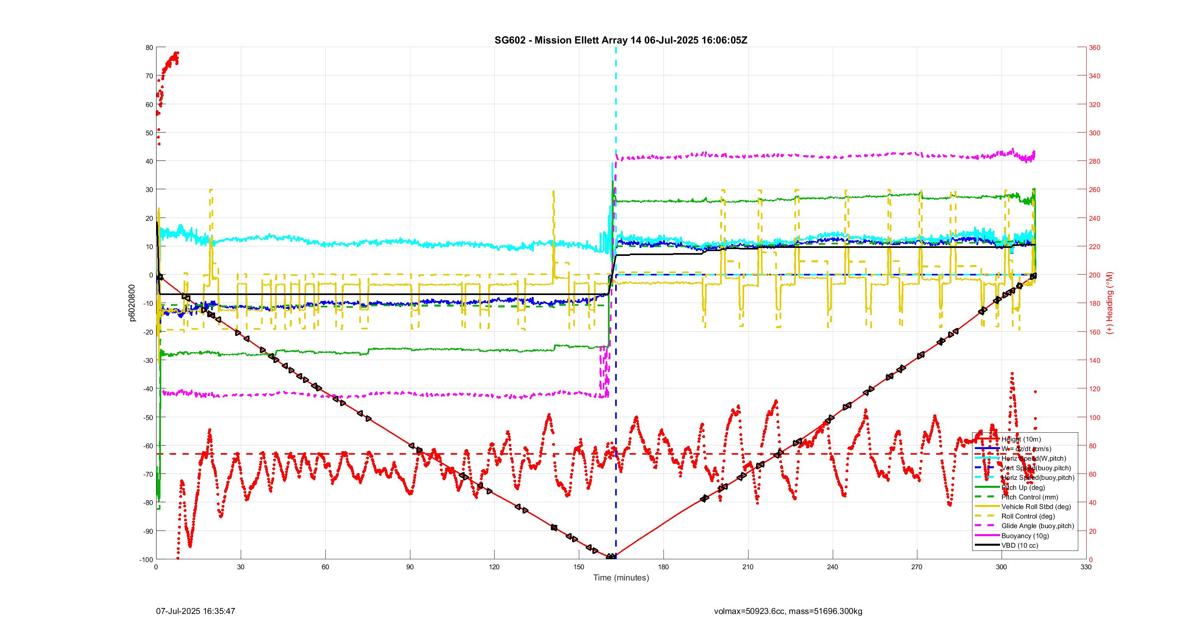Click the time axis tick label 150
This screenshot has width=1200, height=628.
click(x=578, y=567)
